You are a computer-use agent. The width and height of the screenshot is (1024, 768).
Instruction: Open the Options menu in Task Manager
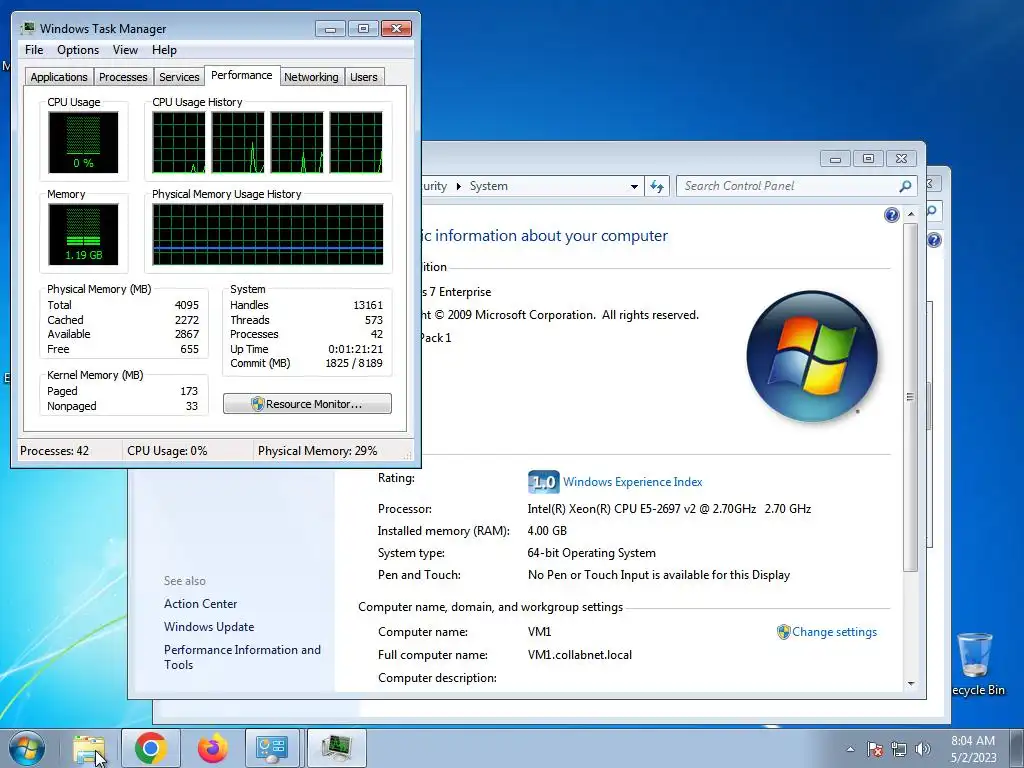pyautogui.click(x=78, y=50)
